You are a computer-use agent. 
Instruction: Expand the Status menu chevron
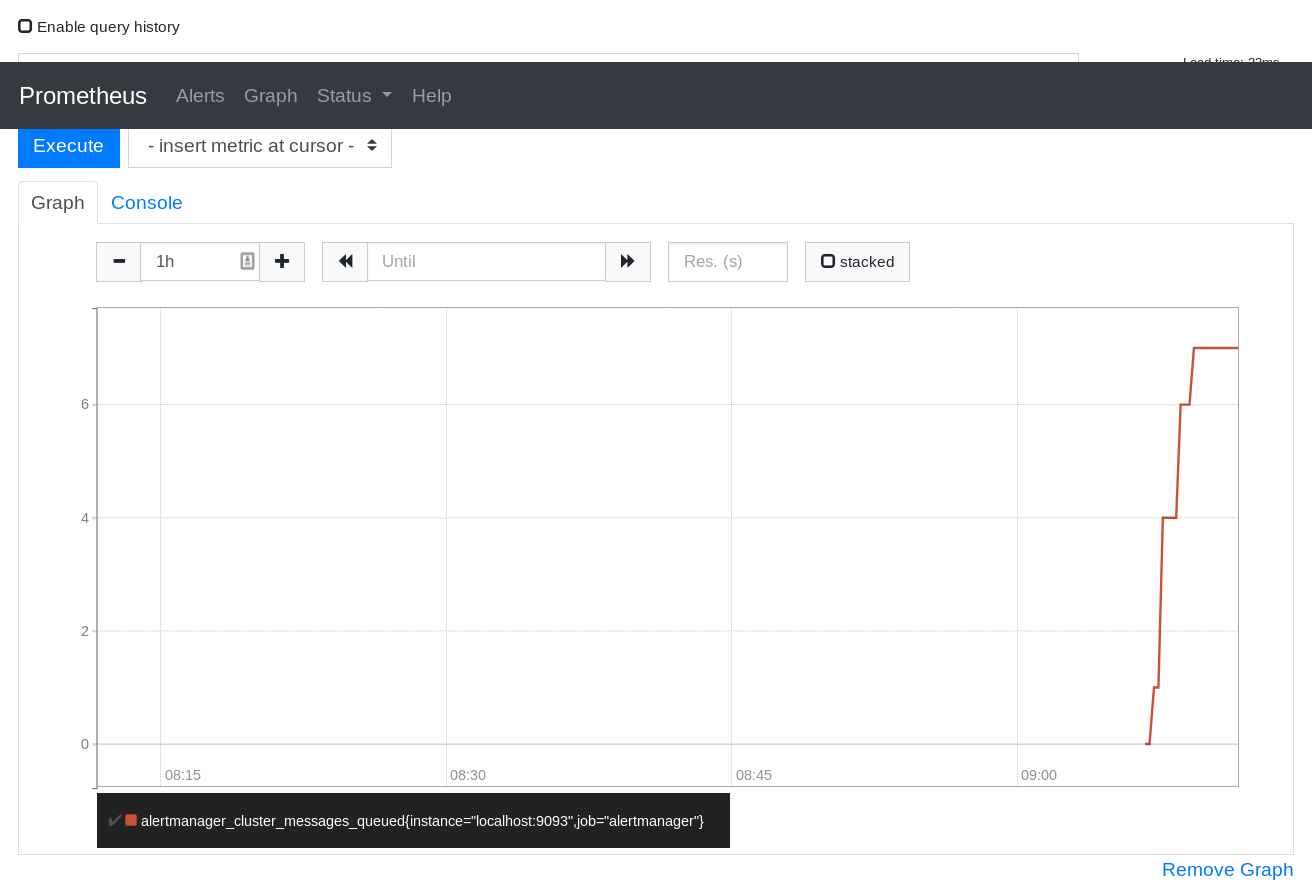pyautogui.click(x=386, y=96)
